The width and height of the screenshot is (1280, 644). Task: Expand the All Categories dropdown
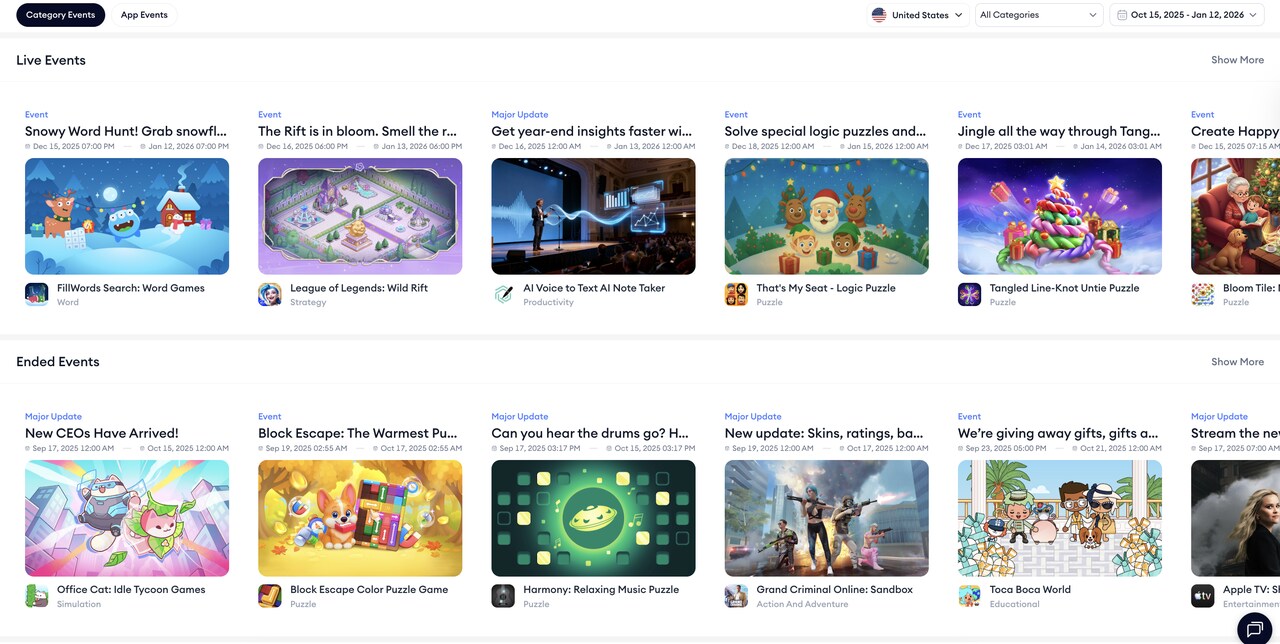1038,15
